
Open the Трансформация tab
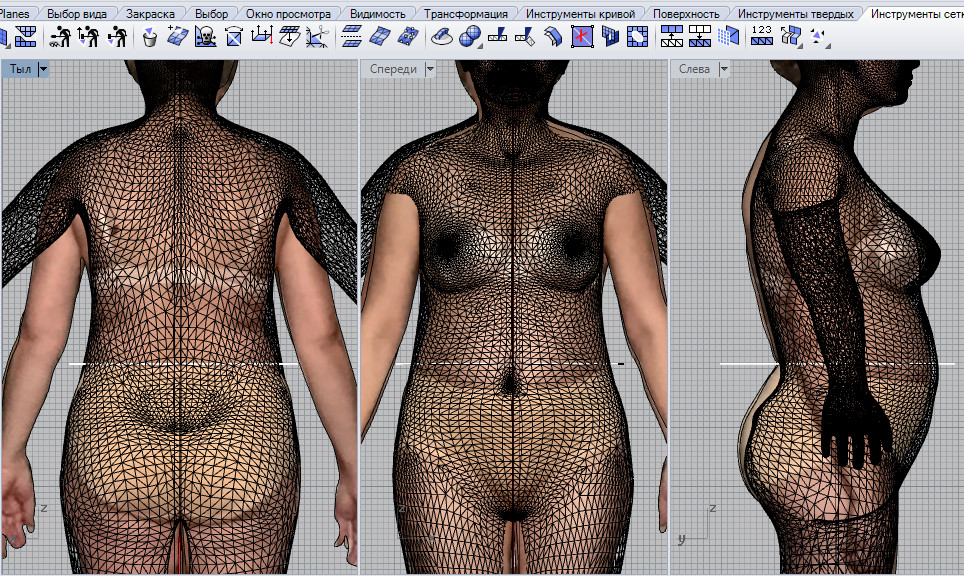pos(465,14)
